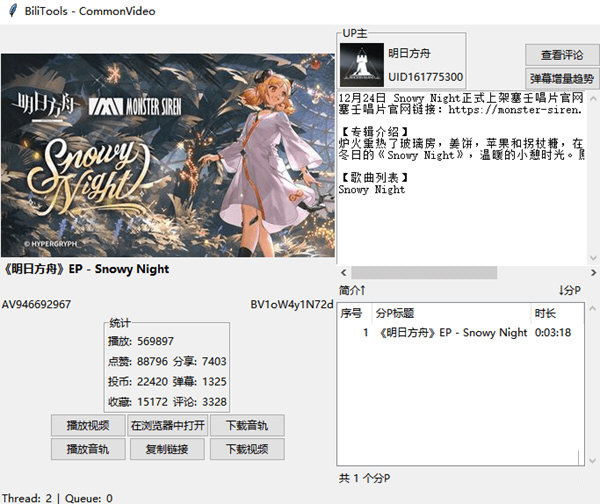This screenshot has width=600, height=504.
Task: Collapse description with 简介↑ label
Action: (352, 290)
